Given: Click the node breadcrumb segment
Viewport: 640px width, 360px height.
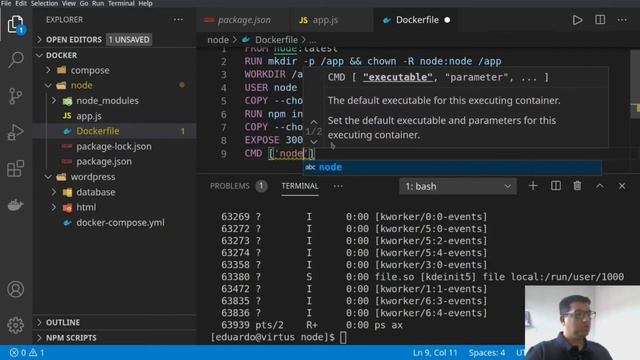Looking at the screenshot, I should point(218,40).
